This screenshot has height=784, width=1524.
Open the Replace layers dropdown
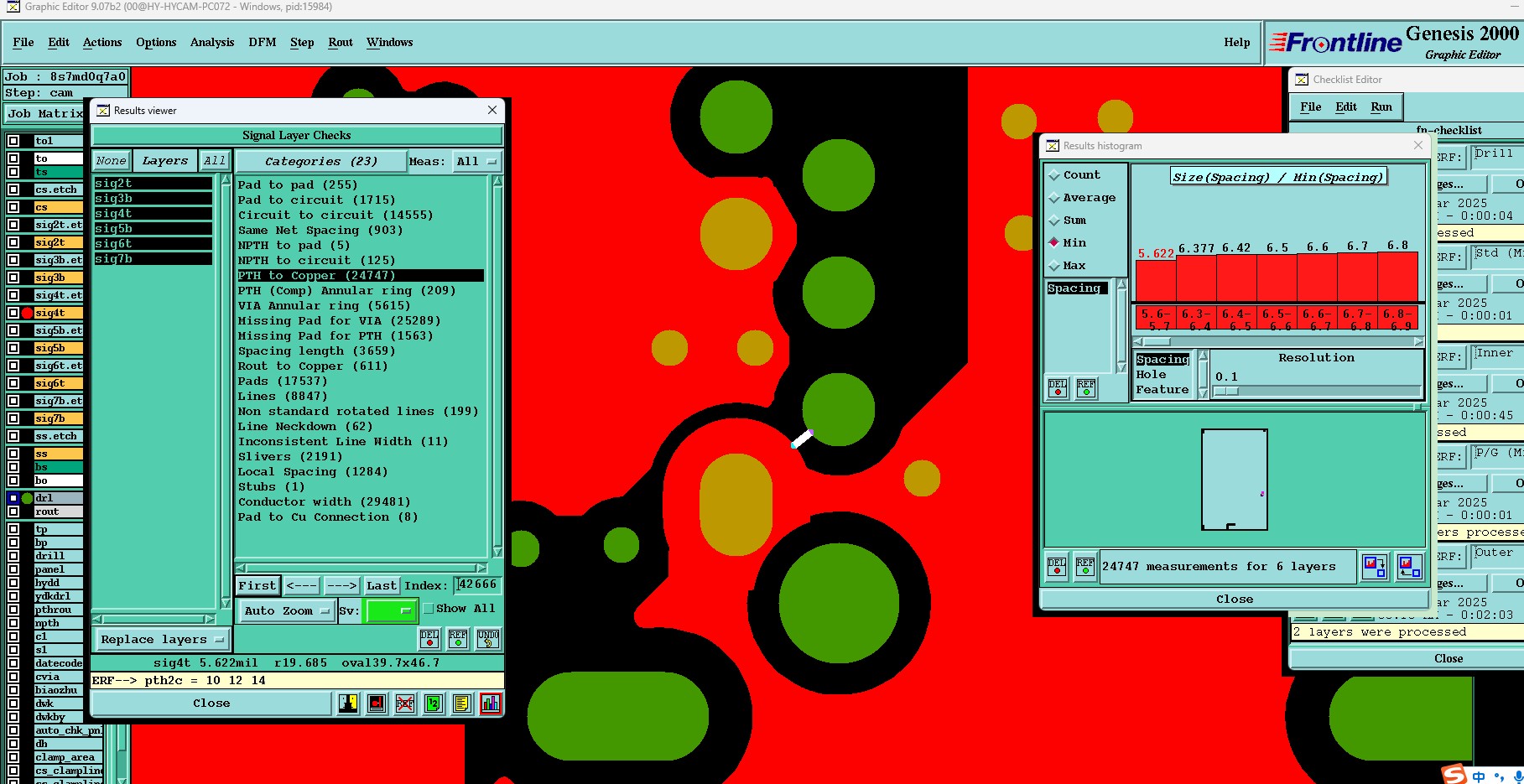click(x=163, y=639)
